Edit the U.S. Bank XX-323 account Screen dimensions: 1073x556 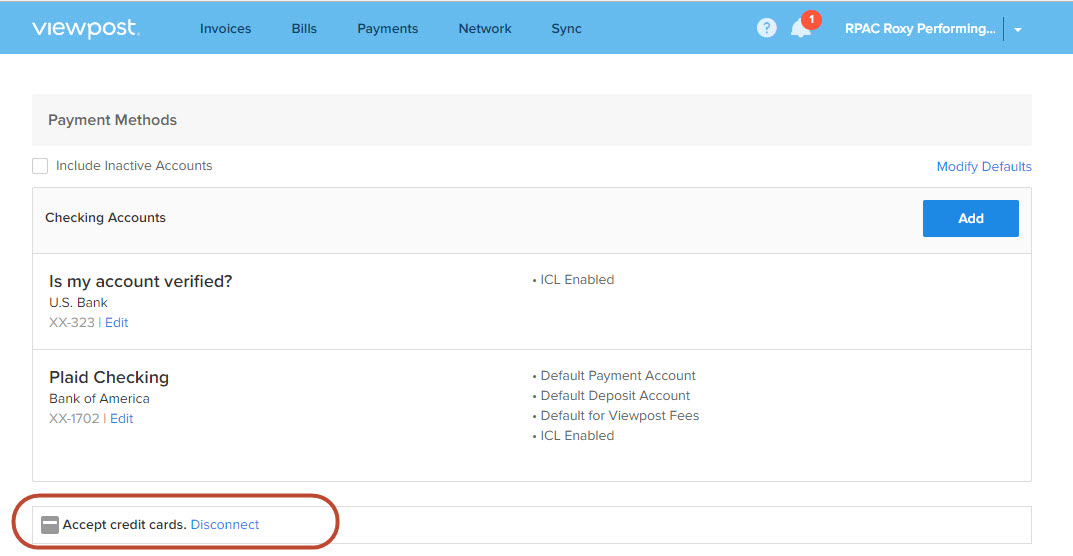pyautogui.click(x=116, y=323)
